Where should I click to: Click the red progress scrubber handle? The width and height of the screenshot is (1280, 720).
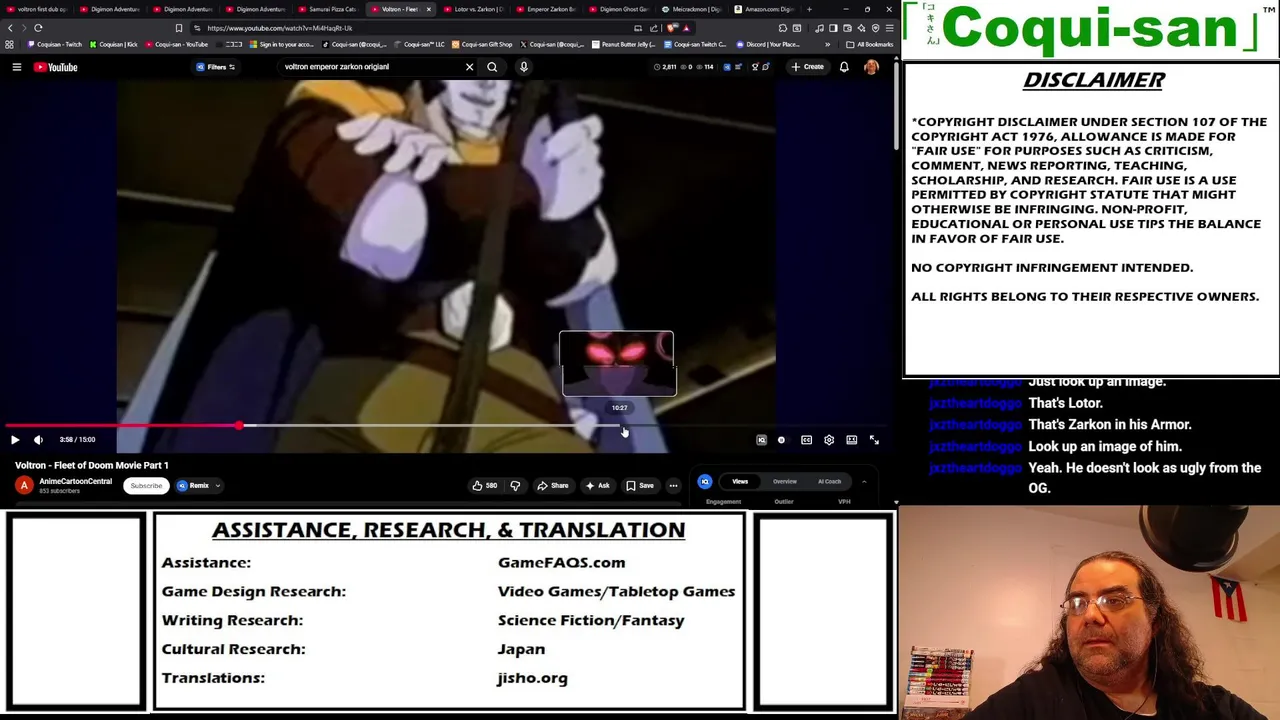(x=239, y=426)
